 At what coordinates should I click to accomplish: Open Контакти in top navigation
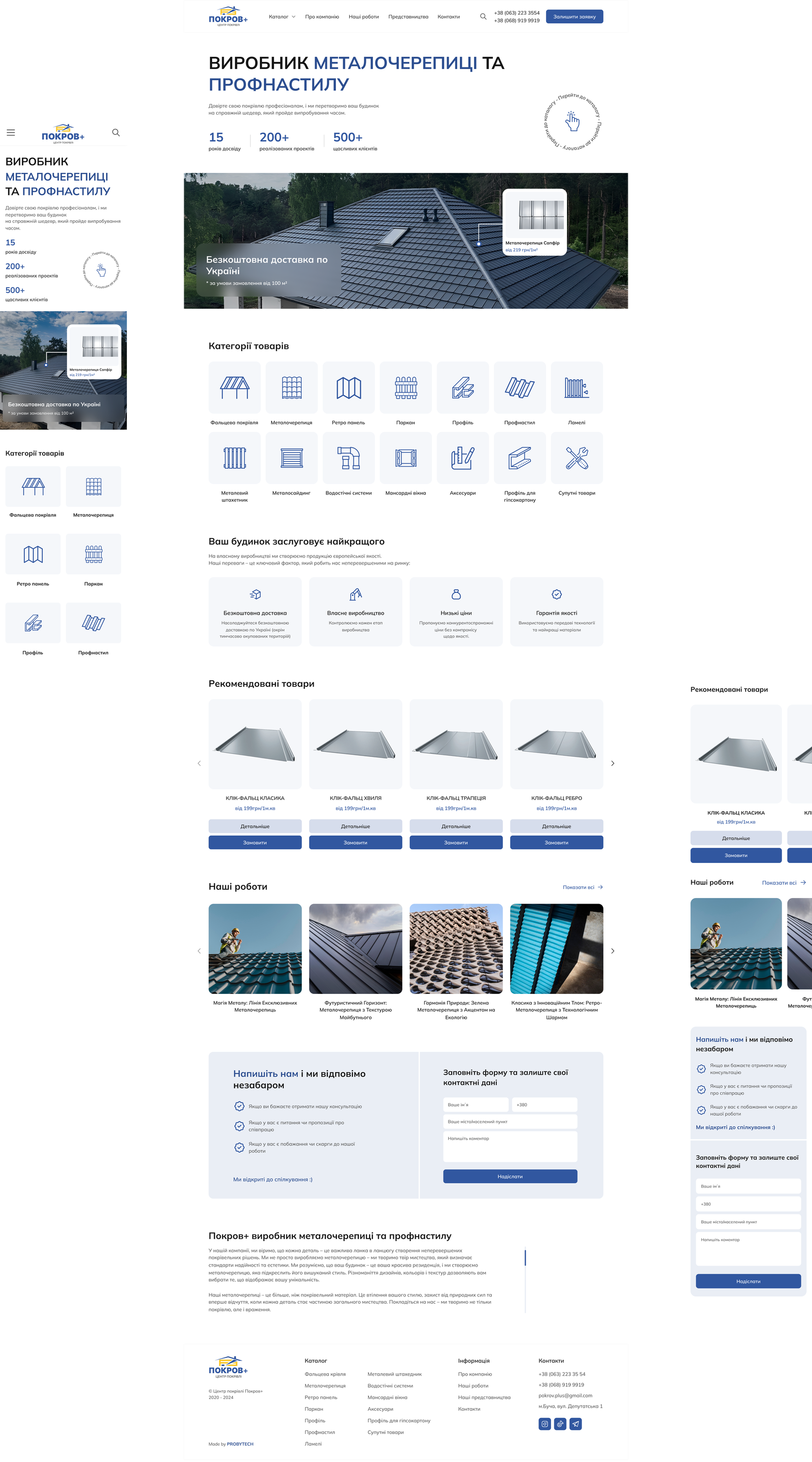point(448,16)
